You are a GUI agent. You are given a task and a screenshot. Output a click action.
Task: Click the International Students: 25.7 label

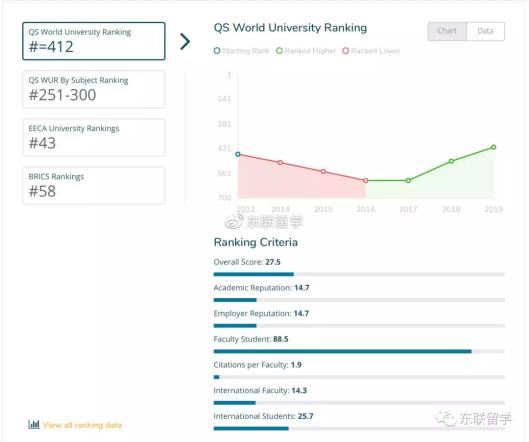[x=263, y=416]
